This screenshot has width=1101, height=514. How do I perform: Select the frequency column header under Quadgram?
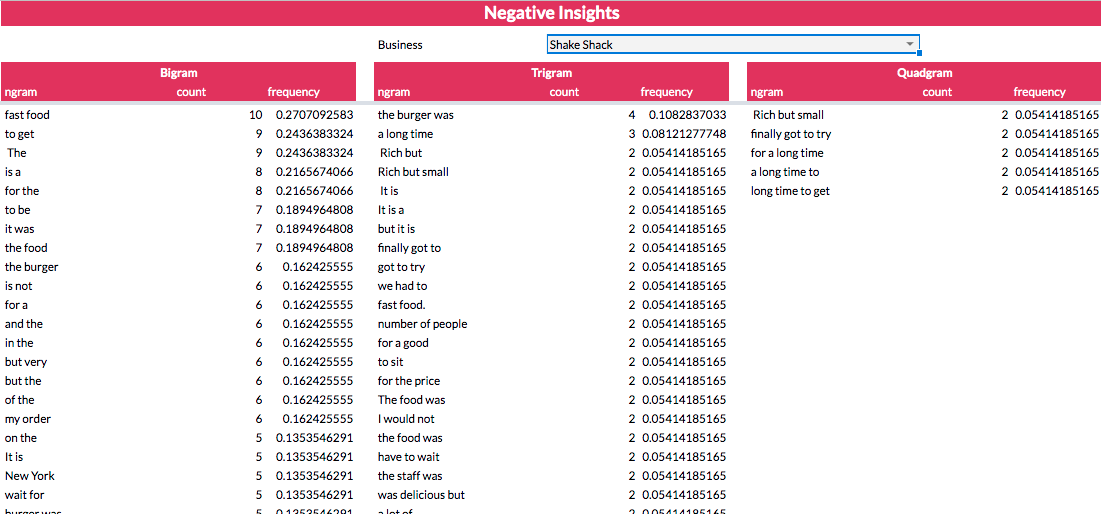pyautogui.click(x=1039, y=92)
